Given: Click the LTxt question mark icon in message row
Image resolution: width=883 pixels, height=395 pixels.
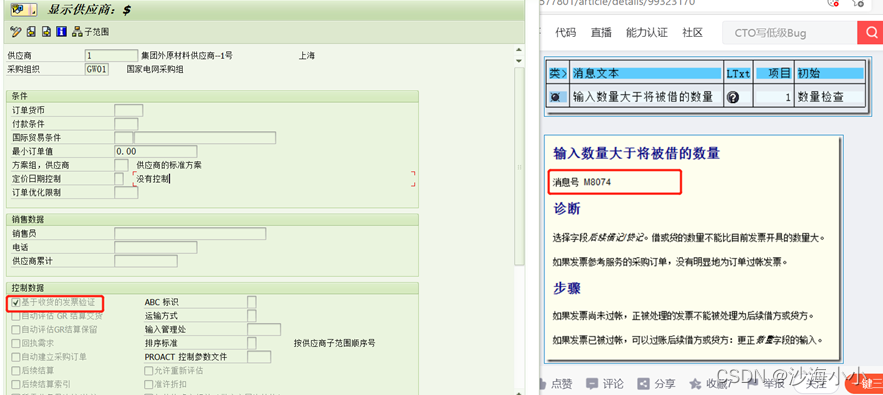Looking at the screenshot, I should 733,97.
